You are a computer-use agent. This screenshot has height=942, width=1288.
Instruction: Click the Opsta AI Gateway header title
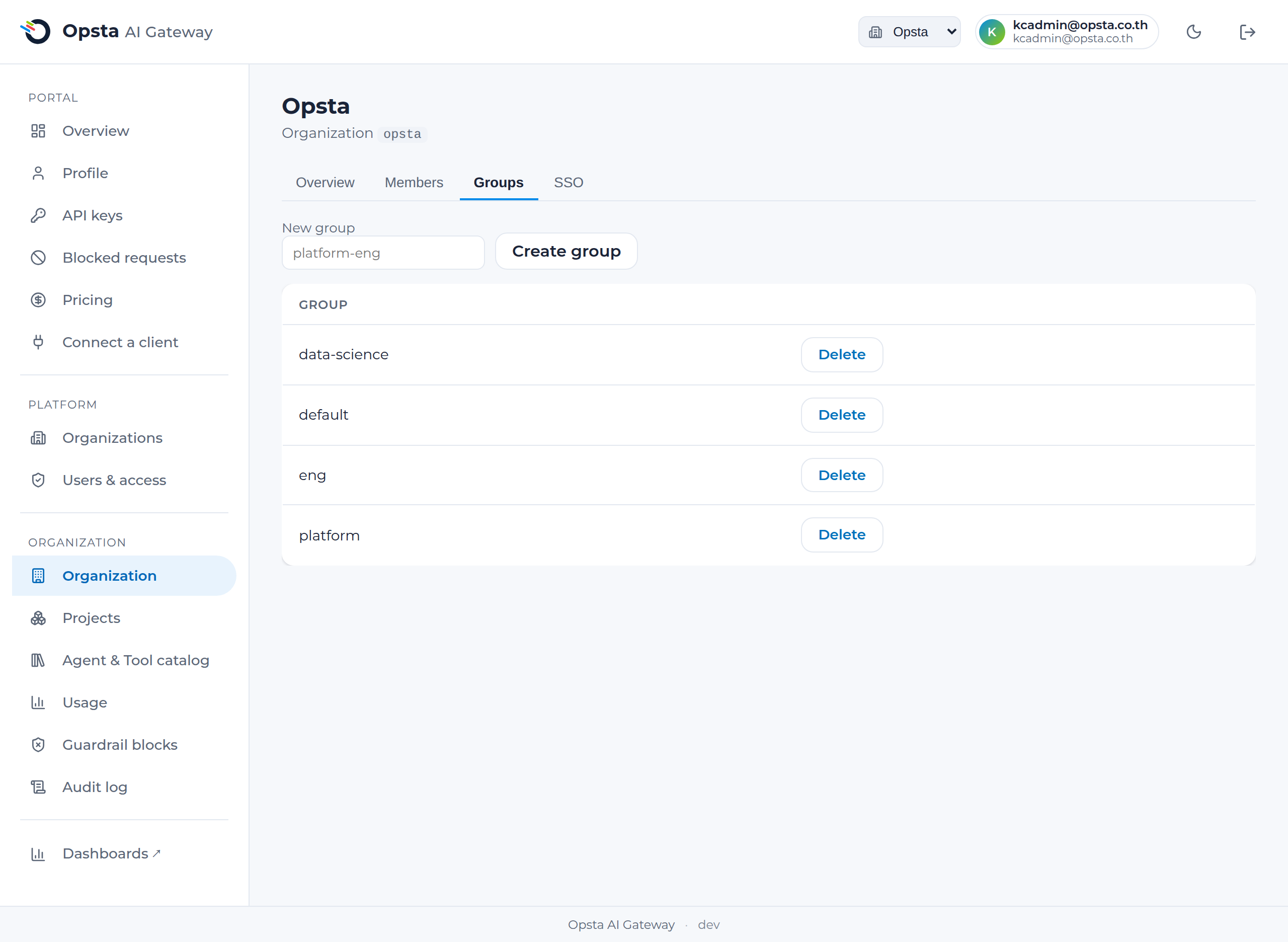(137, 31)
